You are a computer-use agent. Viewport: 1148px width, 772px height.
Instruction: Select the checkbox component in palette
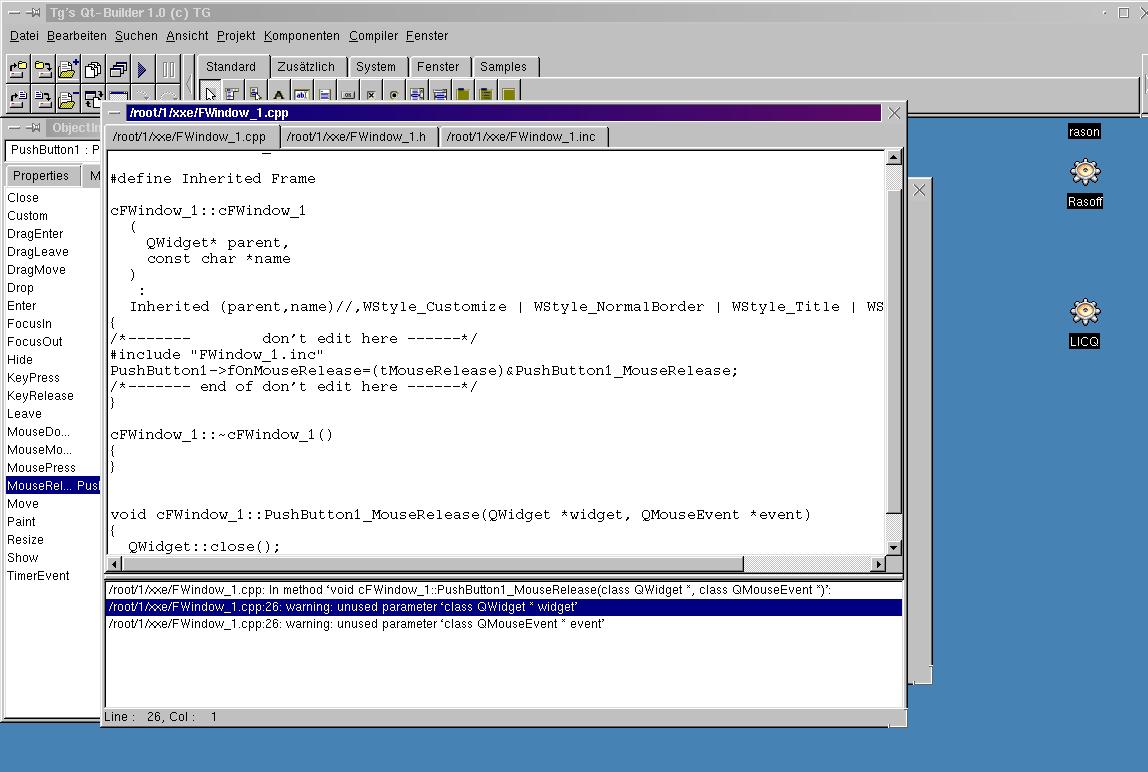click(x=371, y=95)
